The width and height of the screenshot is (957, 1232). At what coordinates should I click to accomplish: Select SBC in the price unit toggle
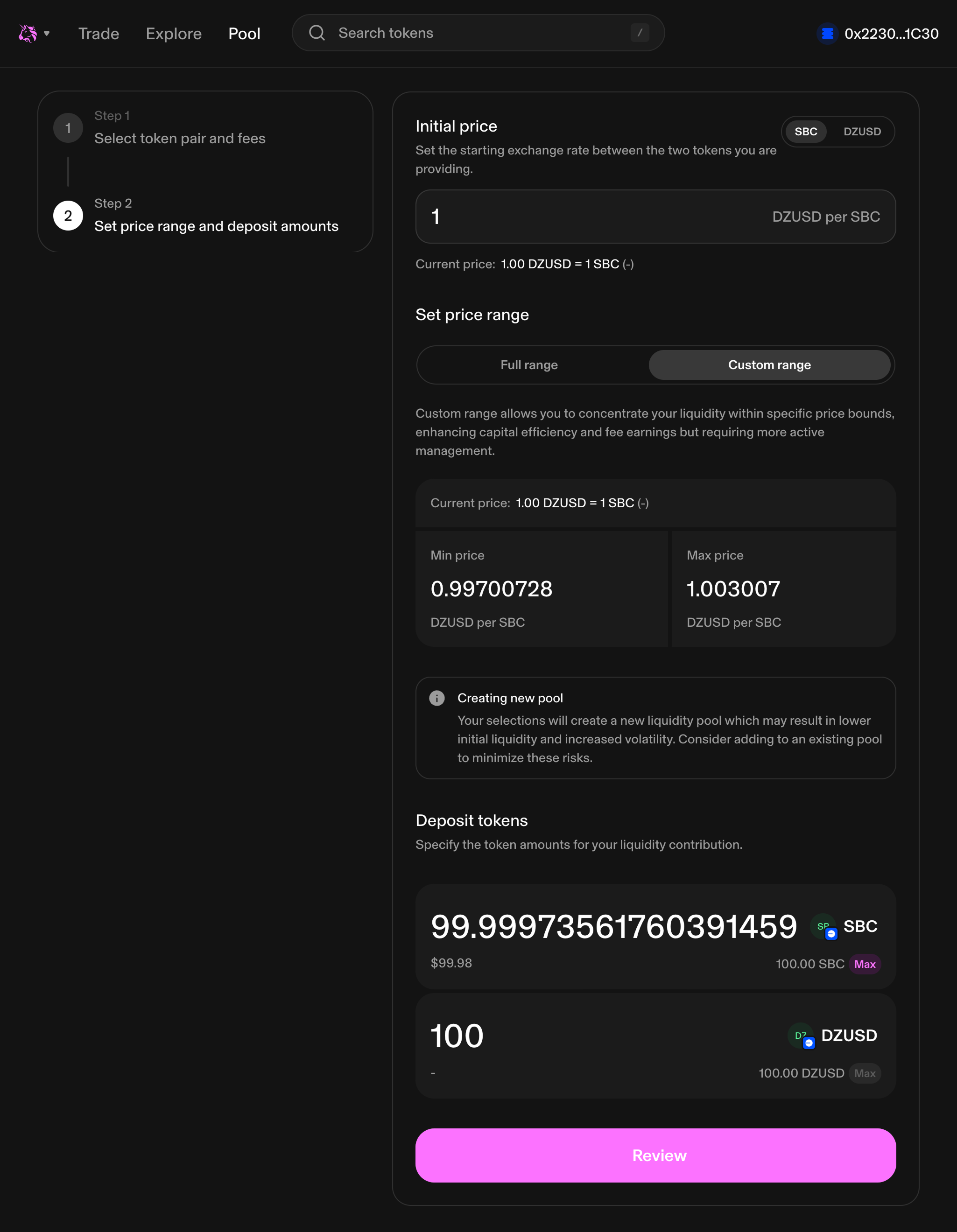(805, 132)
